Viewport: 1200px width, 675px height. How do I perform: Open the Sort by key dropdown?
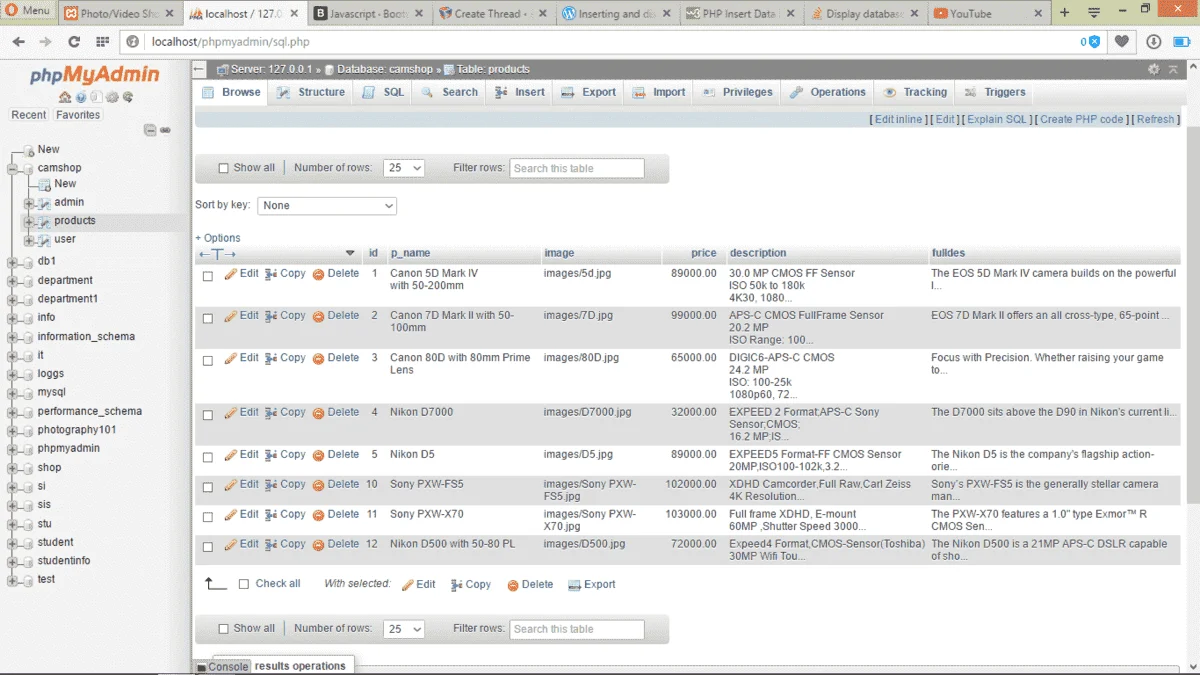[327, 205]
